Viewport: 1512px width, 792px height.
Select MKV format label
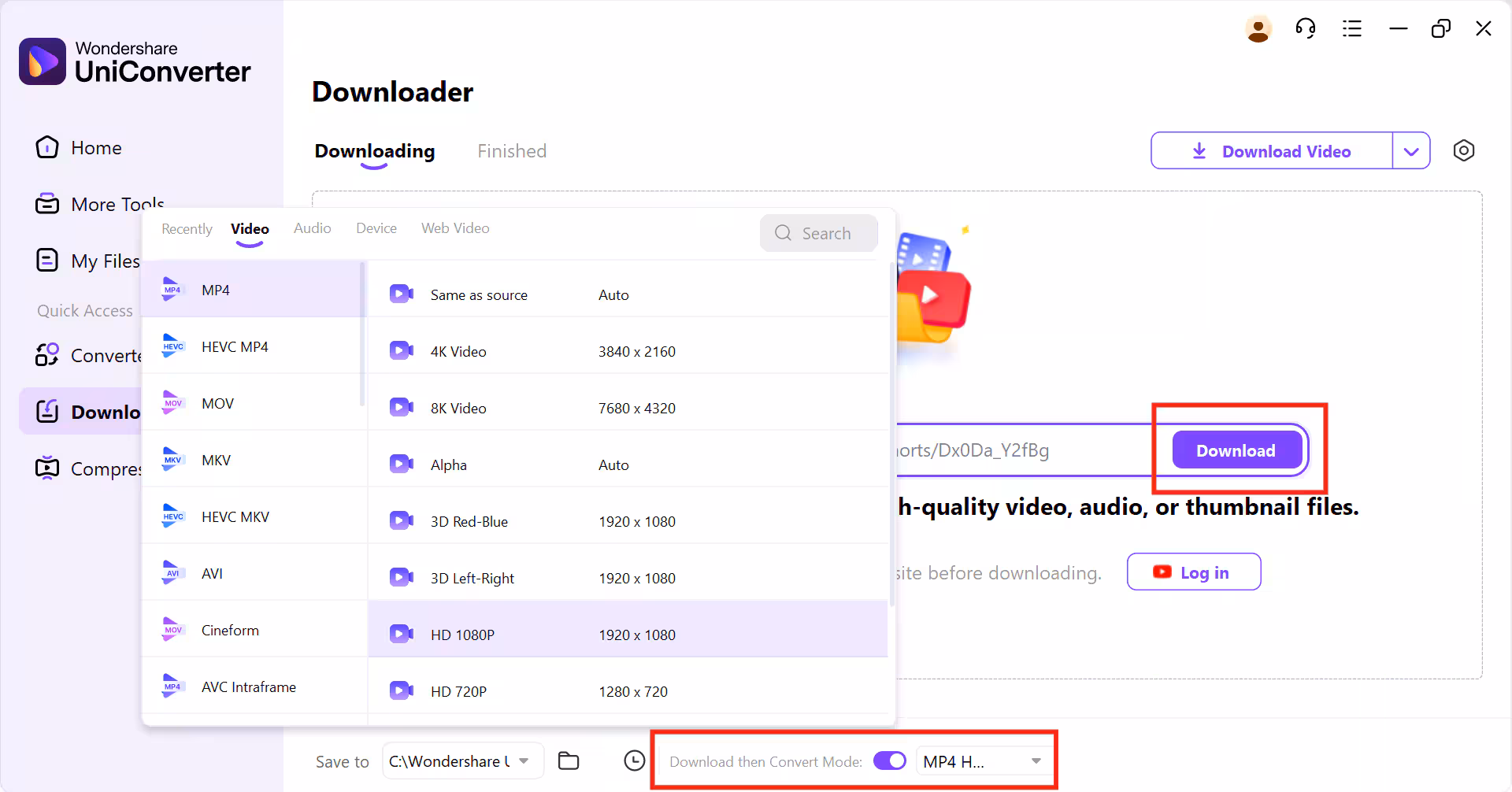[216, 461]
